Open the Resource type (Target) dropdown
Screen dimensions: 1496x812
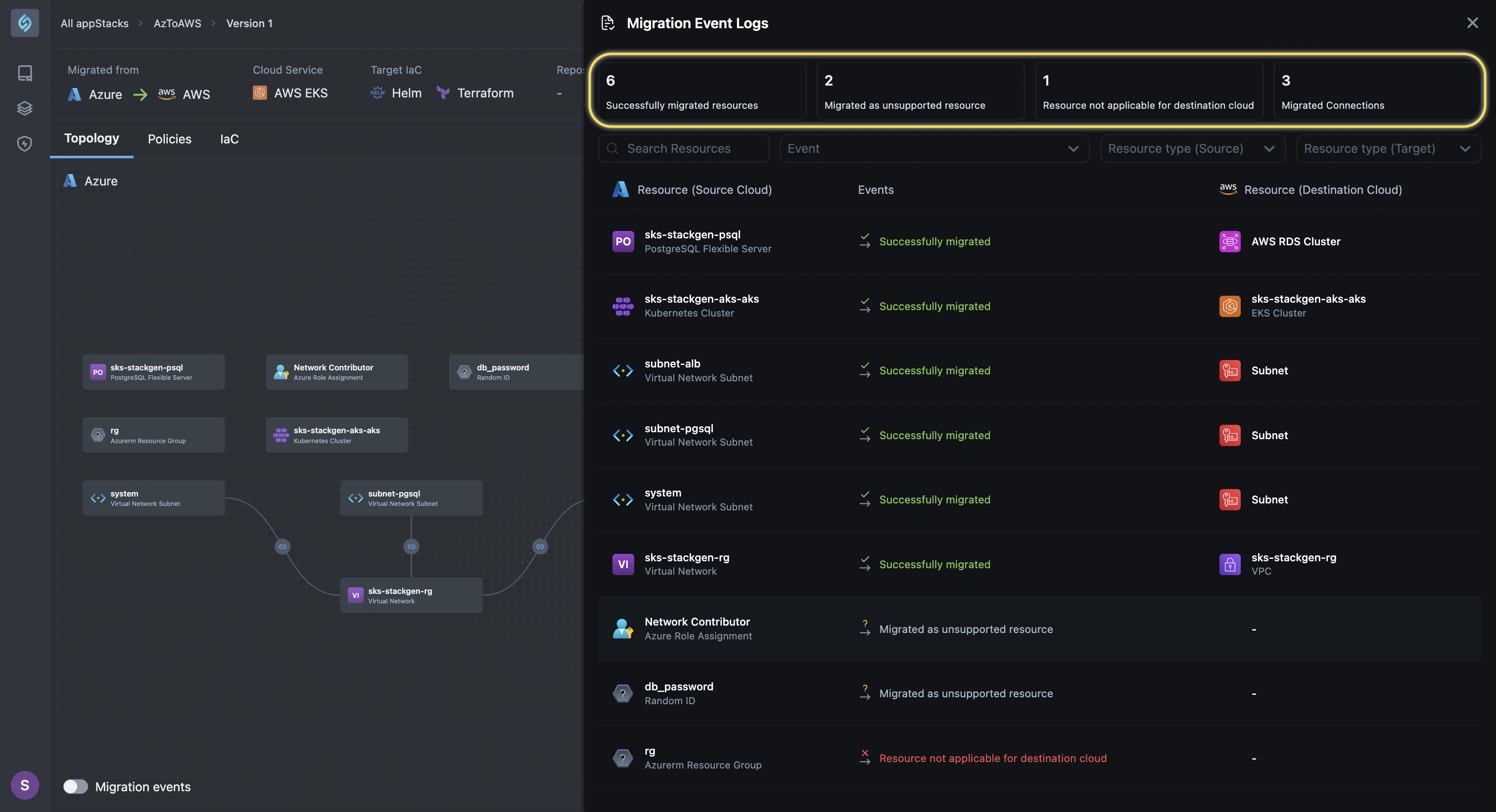(x=1389, y=148)
